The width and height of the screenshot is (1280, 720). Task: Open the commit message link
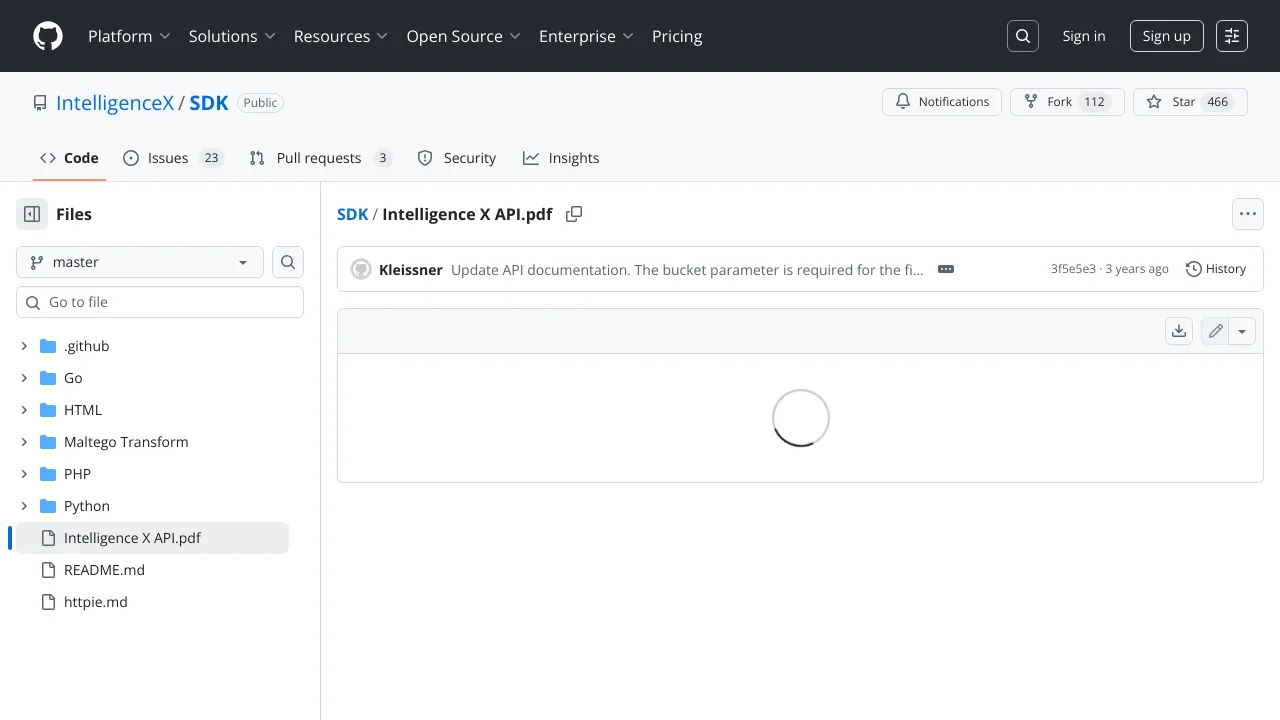pos(688,269)
